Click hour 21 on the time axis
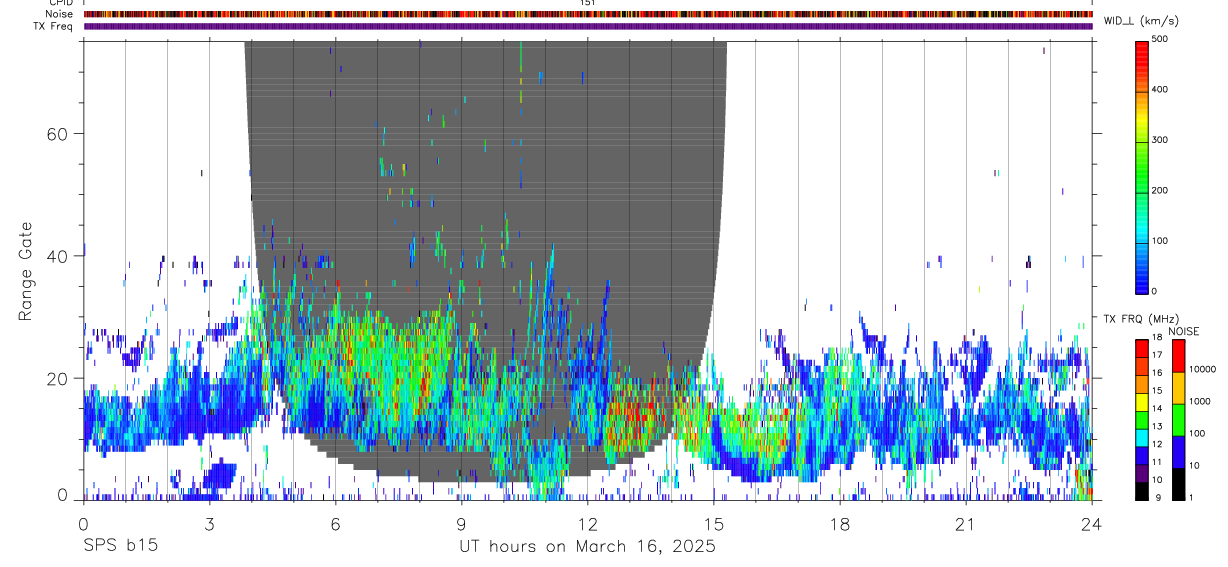Viewport: 1228px width, 567px height. 966,524
